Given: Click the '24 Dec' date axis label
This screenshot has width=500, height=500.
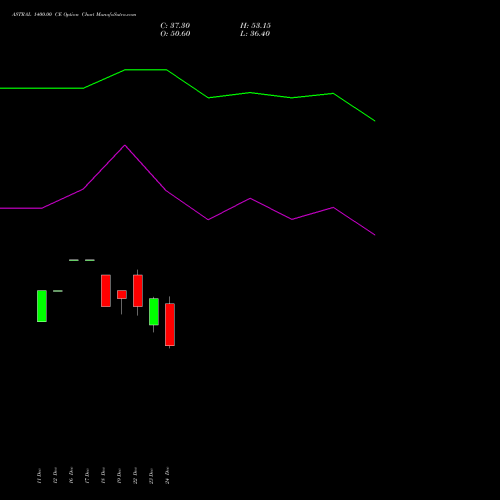Looking at the screenshot, I should (x=167, y=476).
